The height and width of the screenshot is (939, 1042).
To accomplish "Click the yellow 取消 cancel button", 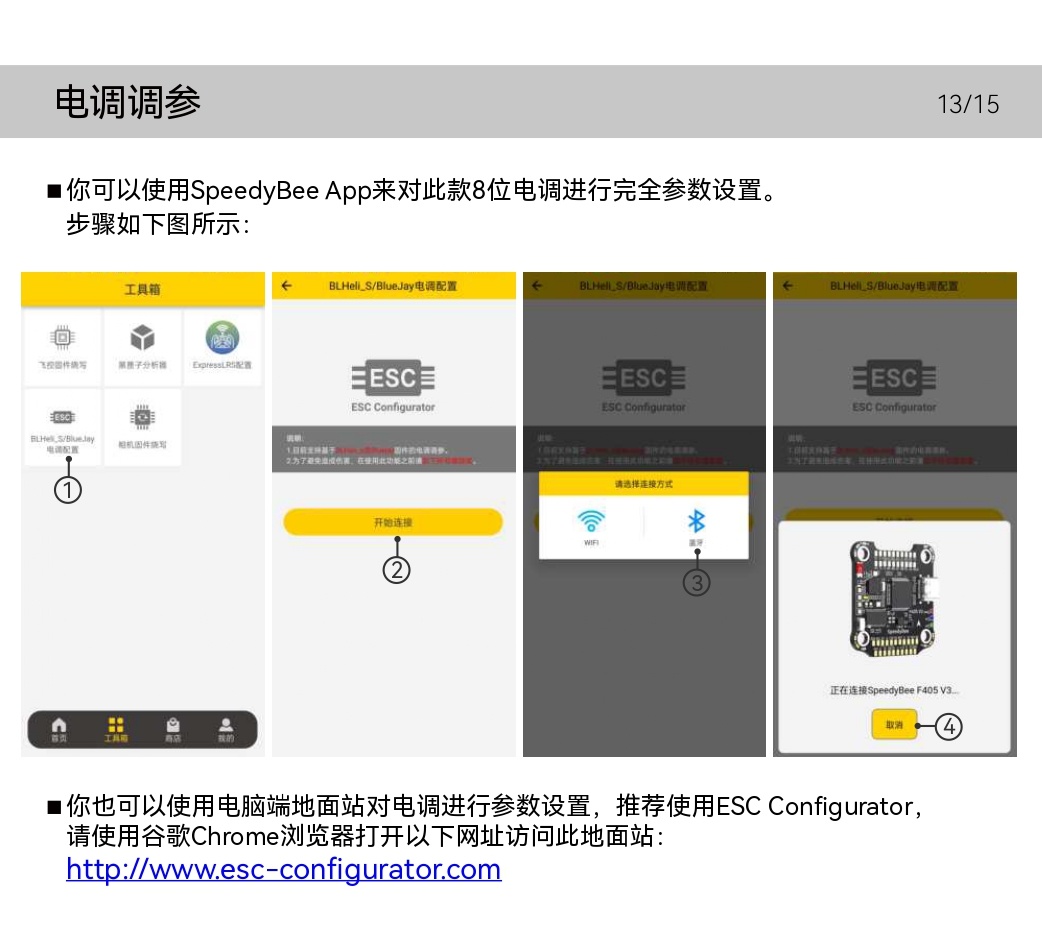I will pos(894,724).
